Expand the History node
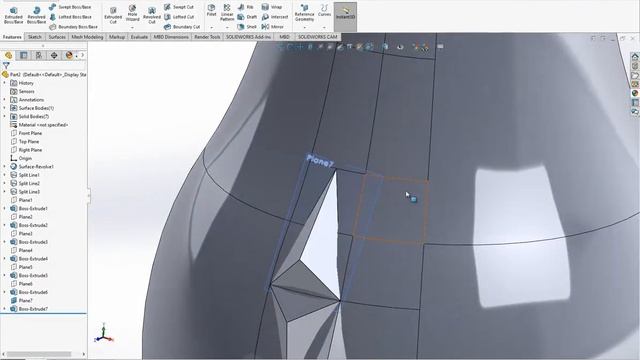Viewport: 640px width, 360px height. (4, 83)
